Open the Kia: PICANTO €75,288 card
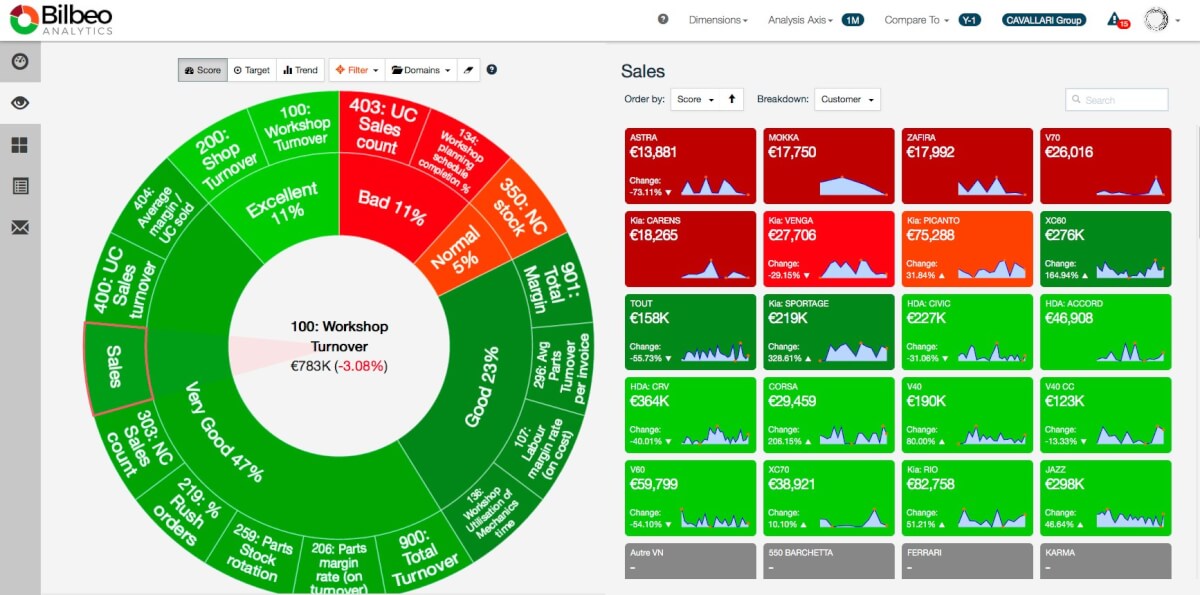The width and height of the screenshot is (1200, 595). pos(966,249)
